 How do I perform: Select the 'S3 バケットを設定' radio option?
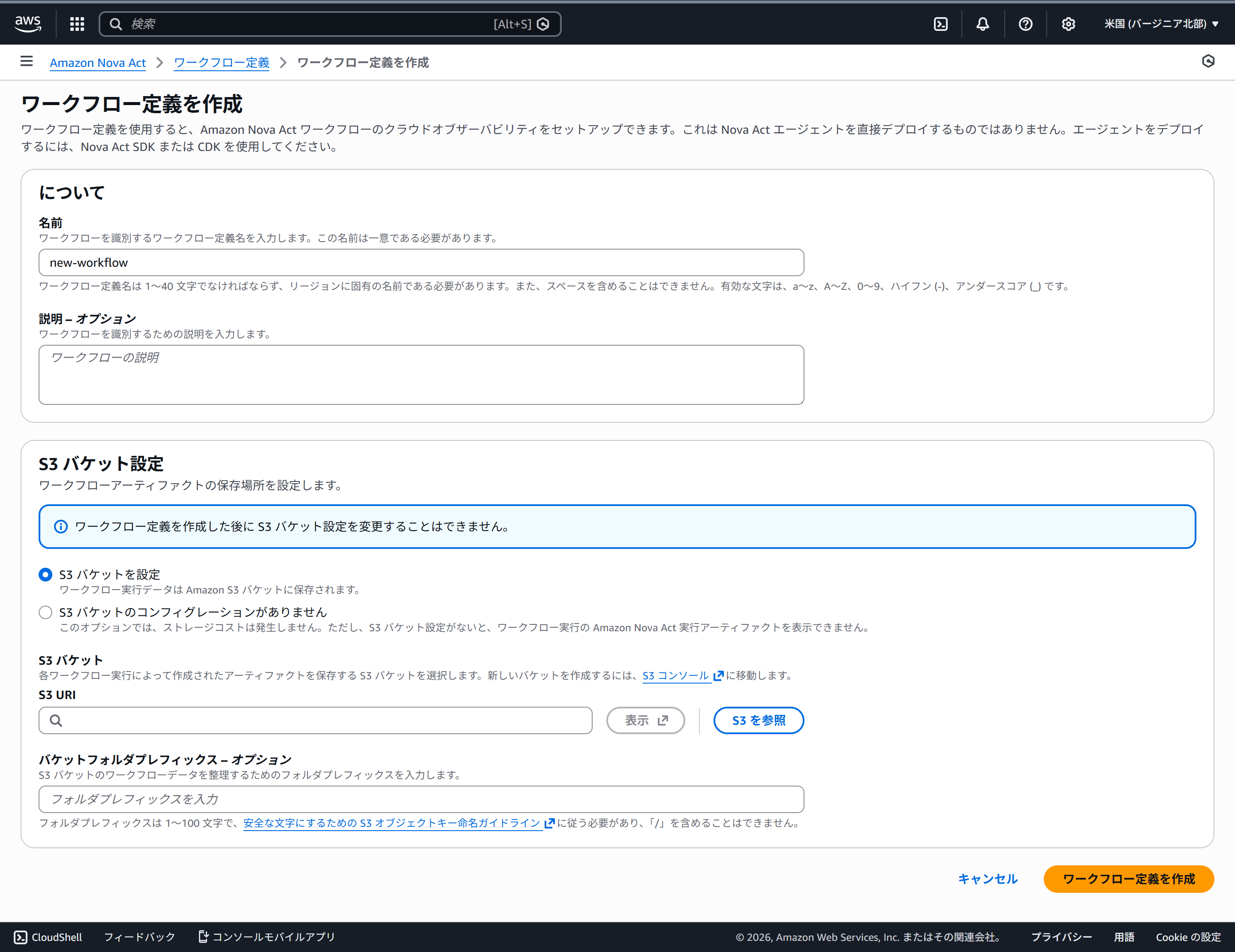pyautogui.click(x=46, y=574)
